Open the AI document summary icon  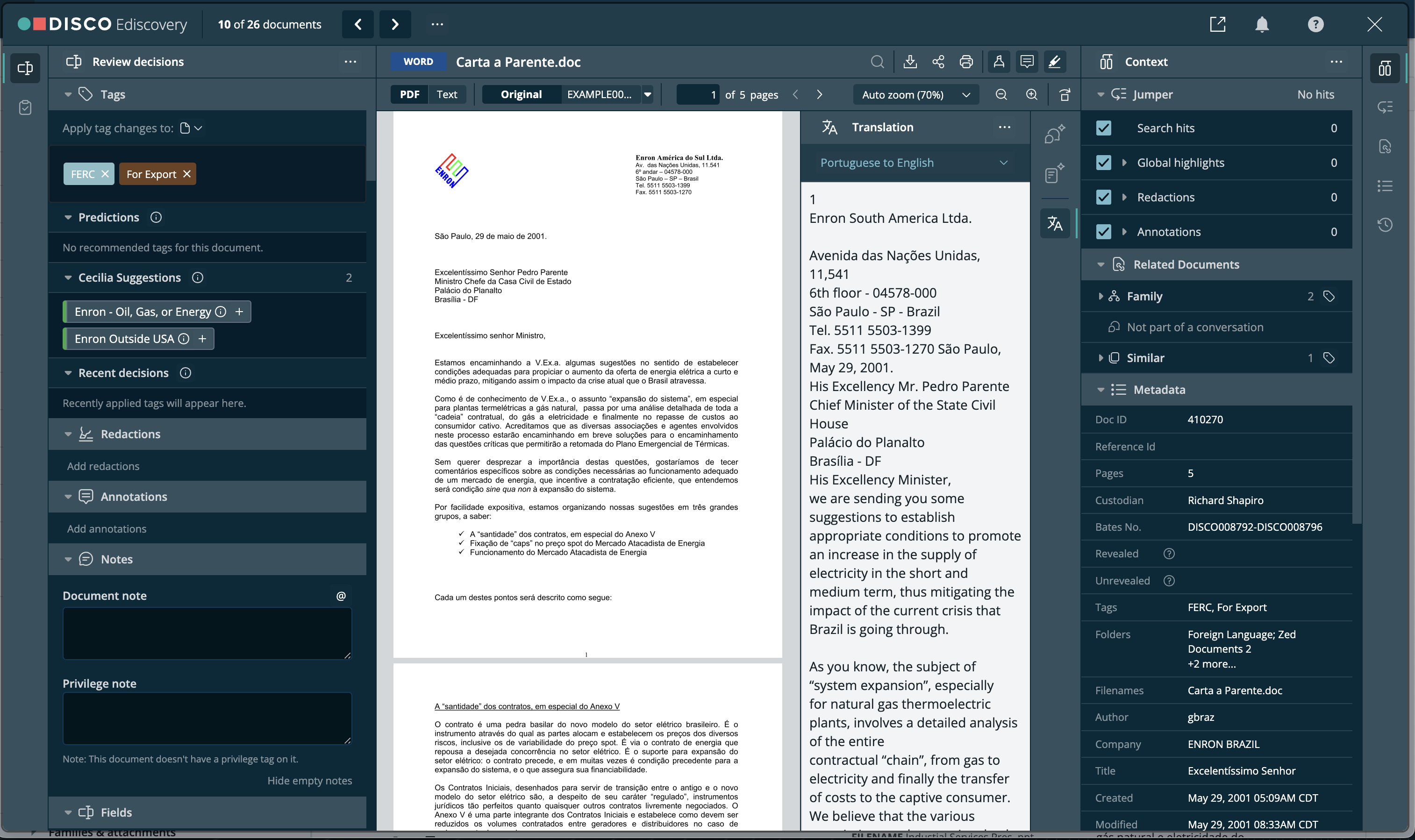(1055, 174)
